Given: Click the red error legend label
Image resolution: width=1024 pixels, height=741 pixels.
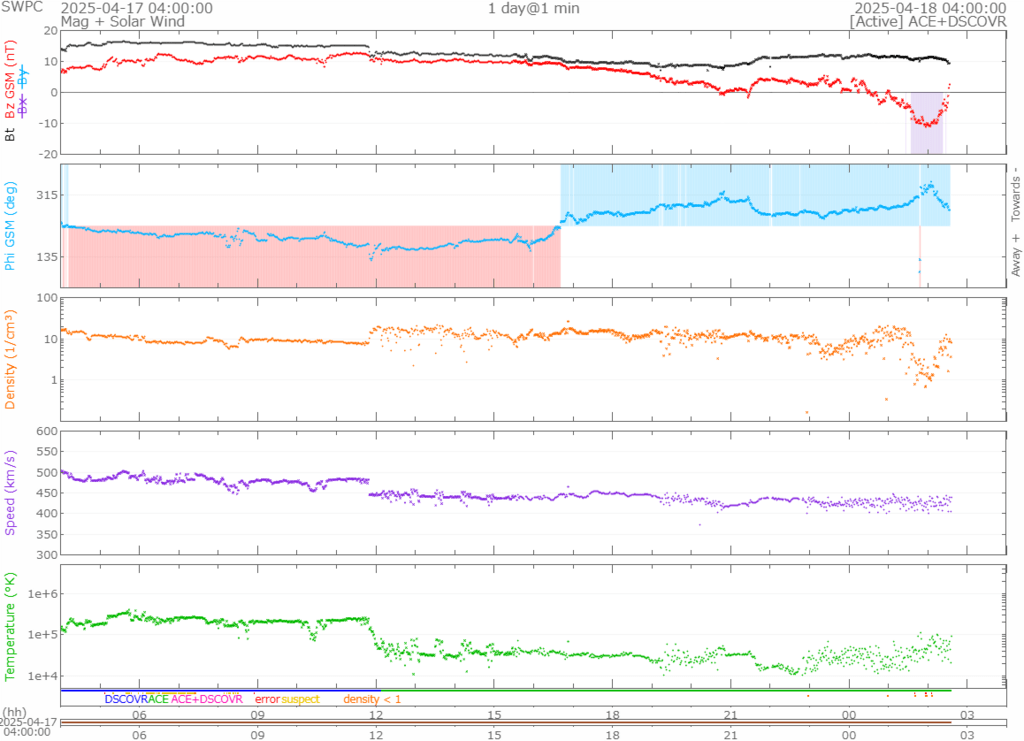Looking at the screenshot, I should (267, 699).
